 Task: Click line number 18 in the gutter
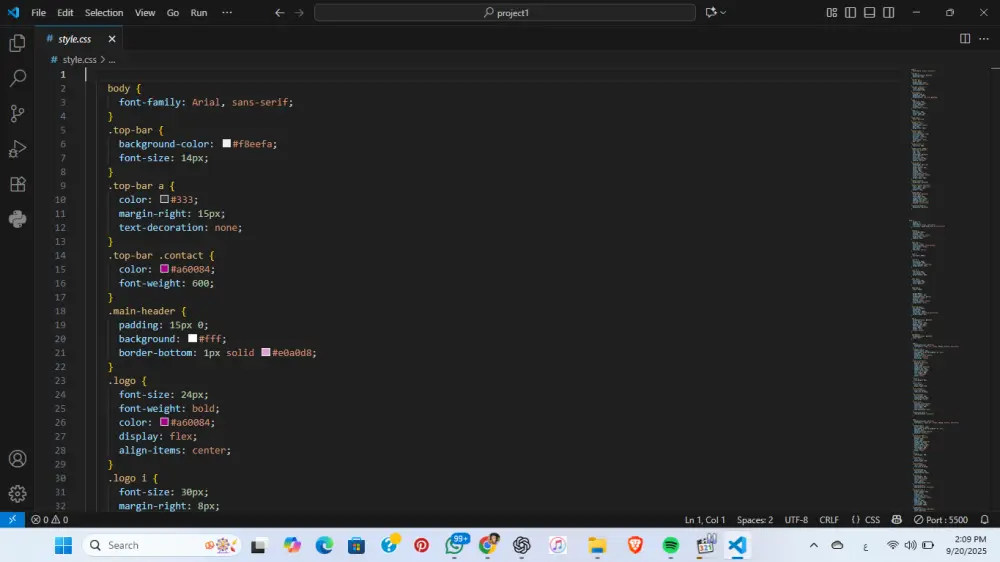click(x=60, y=311)
